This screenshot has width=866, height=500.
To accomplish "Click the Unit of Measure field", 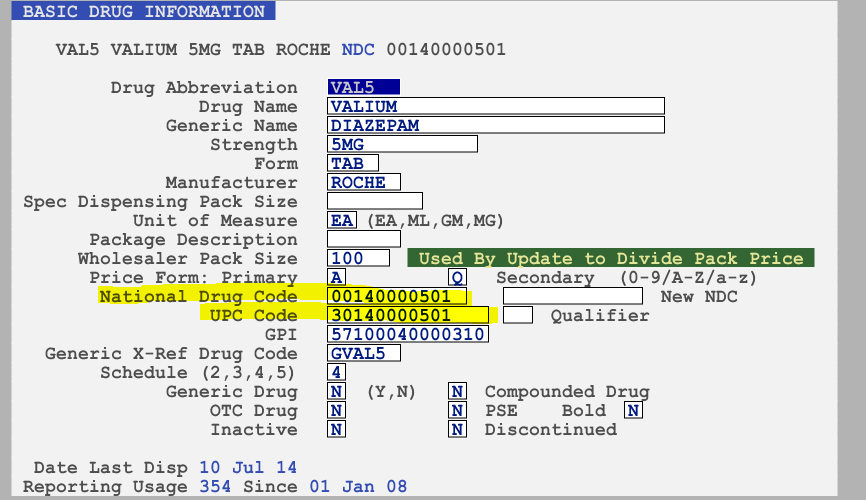I will click(x=341, y=220).
